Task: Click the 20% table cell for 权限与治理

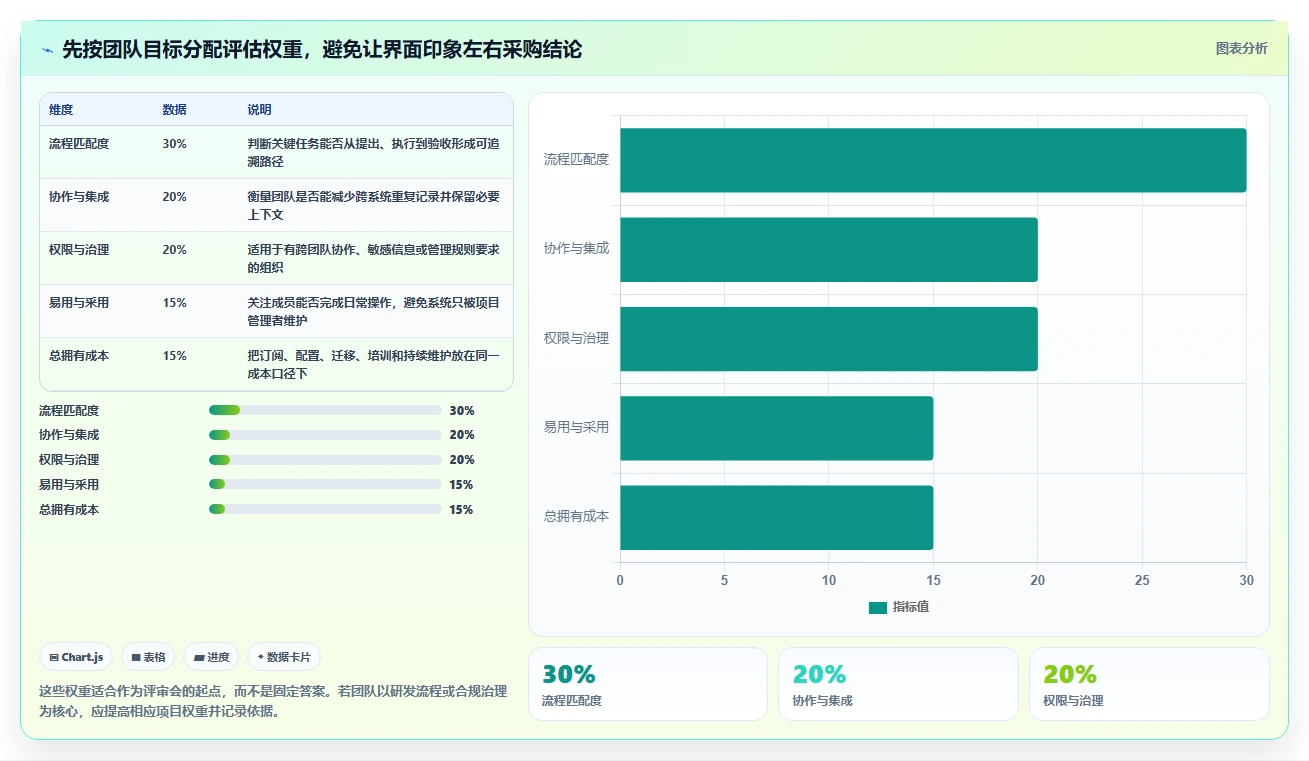Action: tap(174, 250)
